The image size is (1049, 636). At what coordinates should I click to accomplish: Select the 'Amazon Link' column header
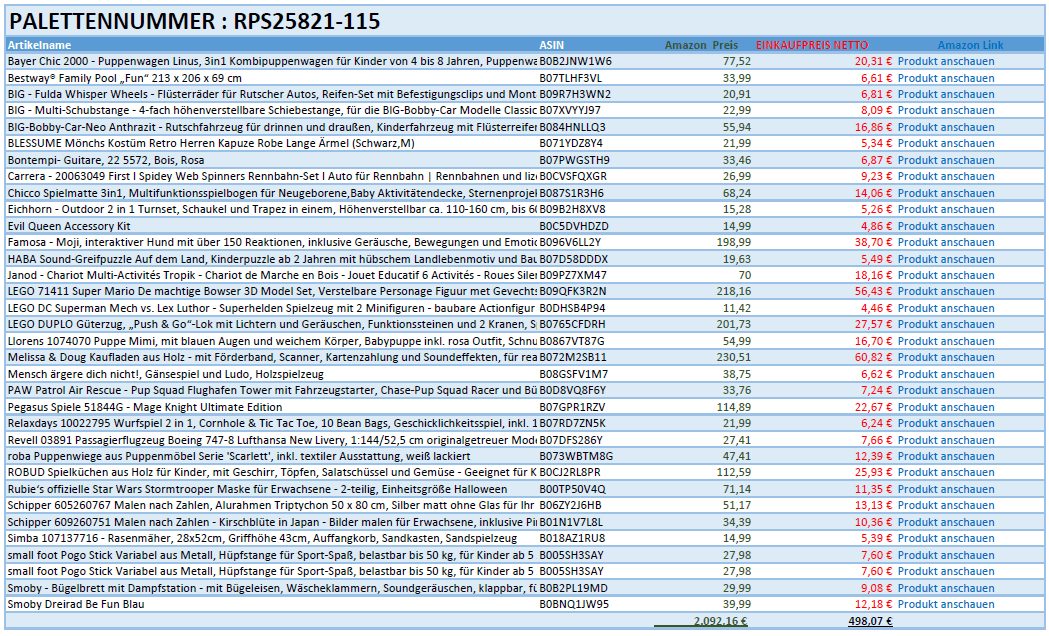click(x=970, y=45)
